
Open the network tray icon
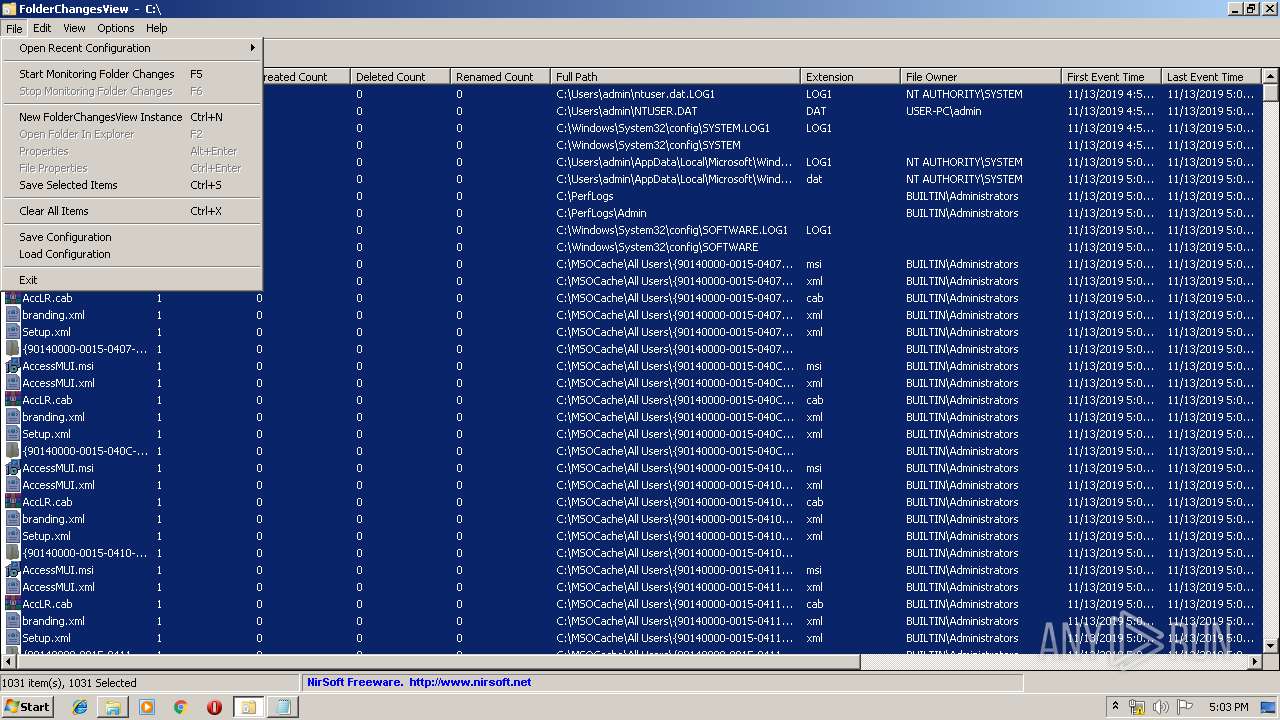1137,707
